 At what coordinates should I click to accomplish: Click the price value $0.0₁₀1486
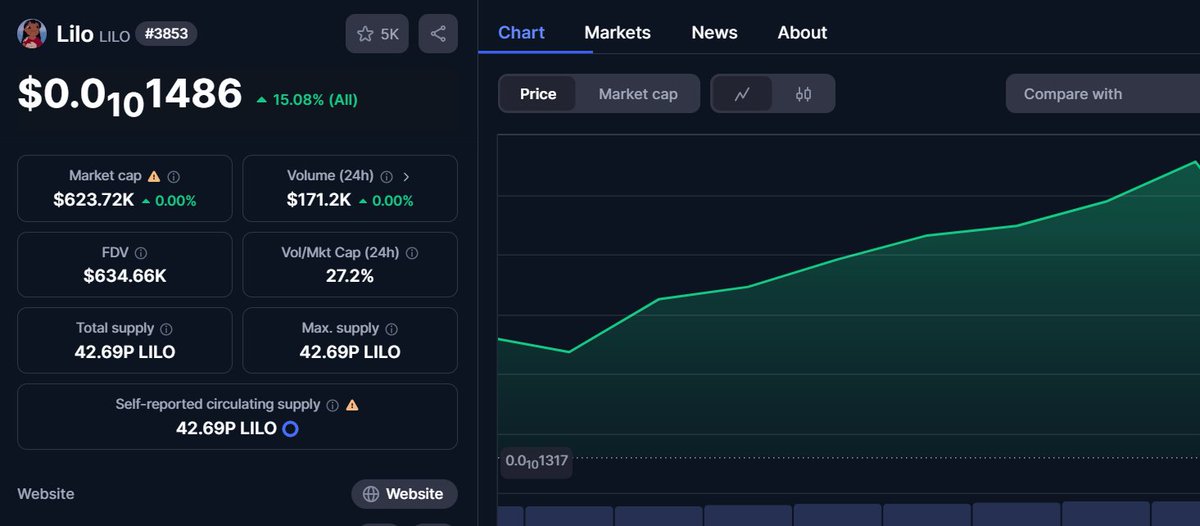pos(130,96)
